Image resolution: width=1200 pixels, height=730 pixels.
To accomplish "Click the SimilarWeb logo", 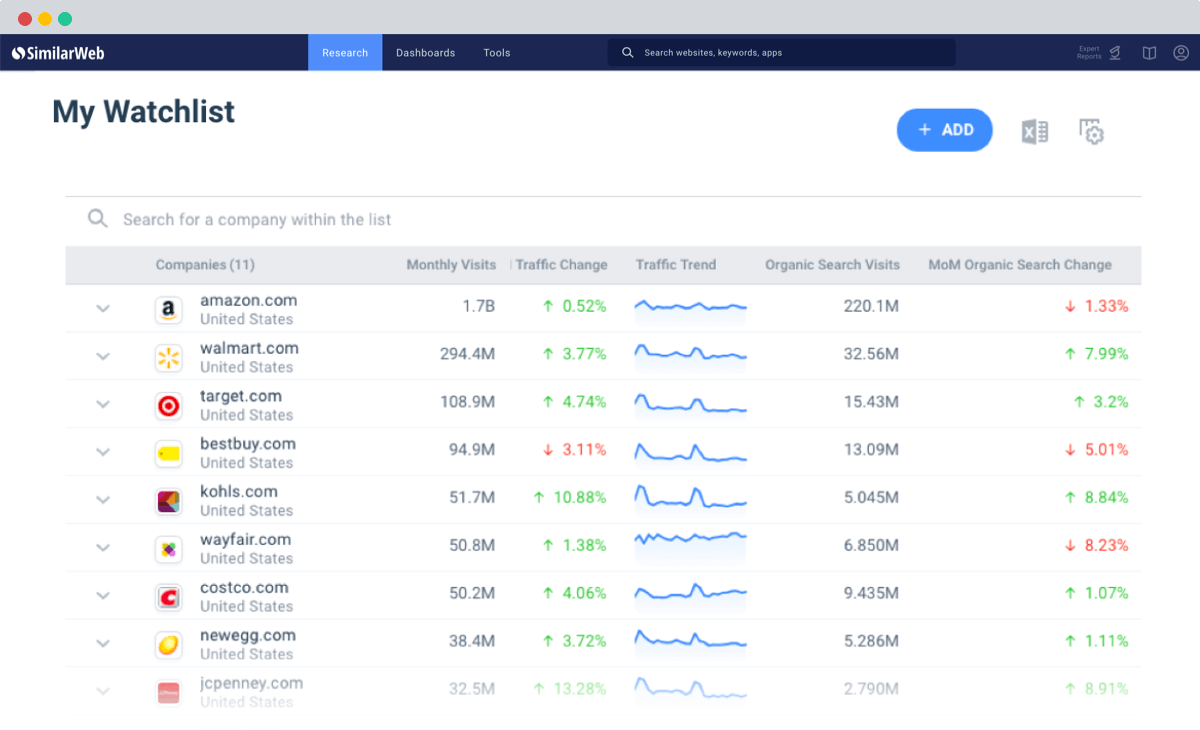I will (x=58, y=53).
